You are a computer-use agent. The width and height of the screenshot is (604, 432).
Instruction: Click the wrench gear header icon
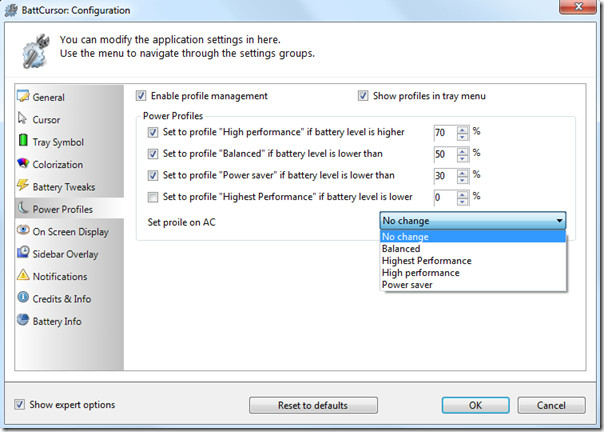tap(36, 51)
